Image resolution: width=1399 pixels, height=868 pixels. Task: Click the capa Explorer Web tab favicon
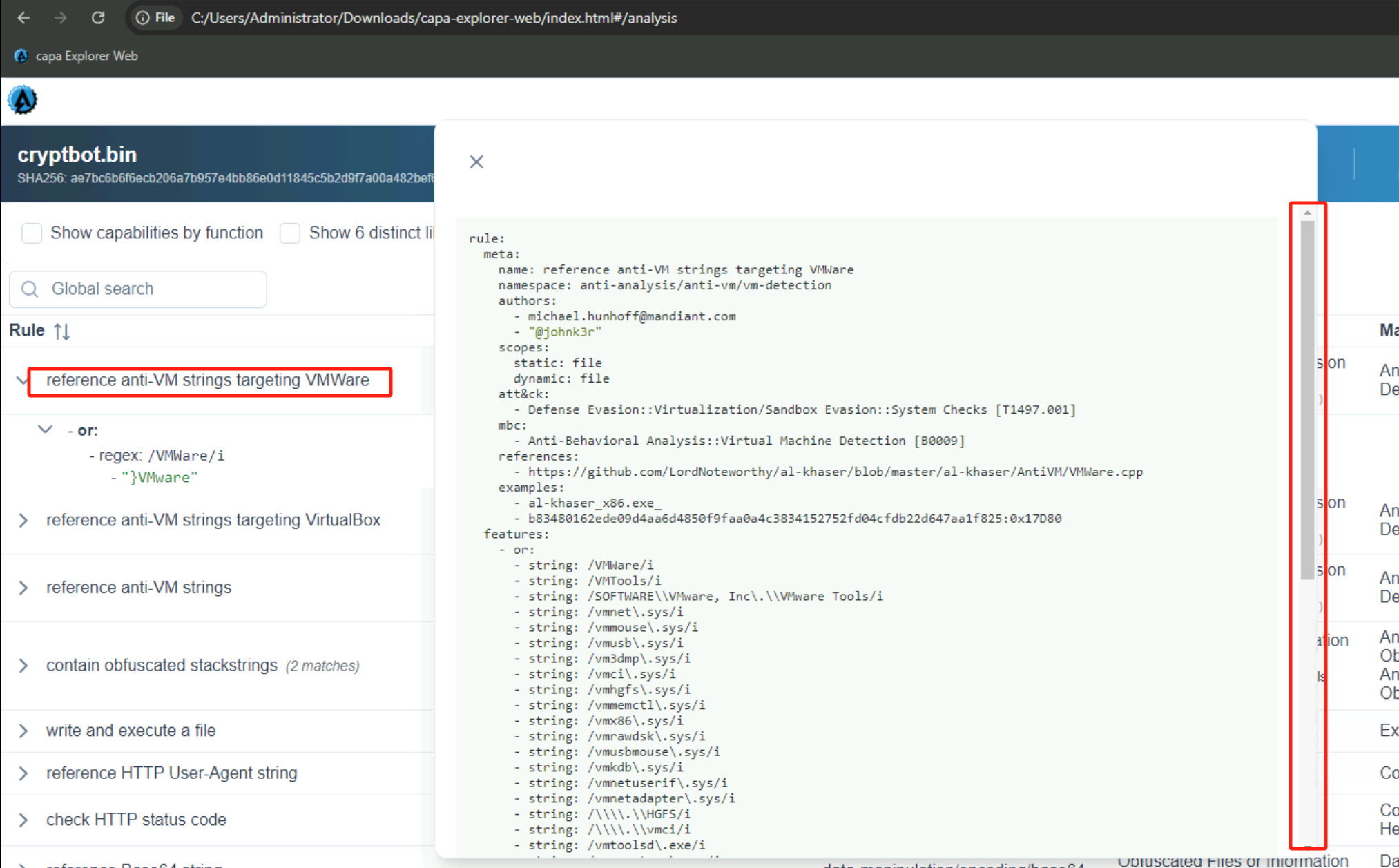point(21,56)
